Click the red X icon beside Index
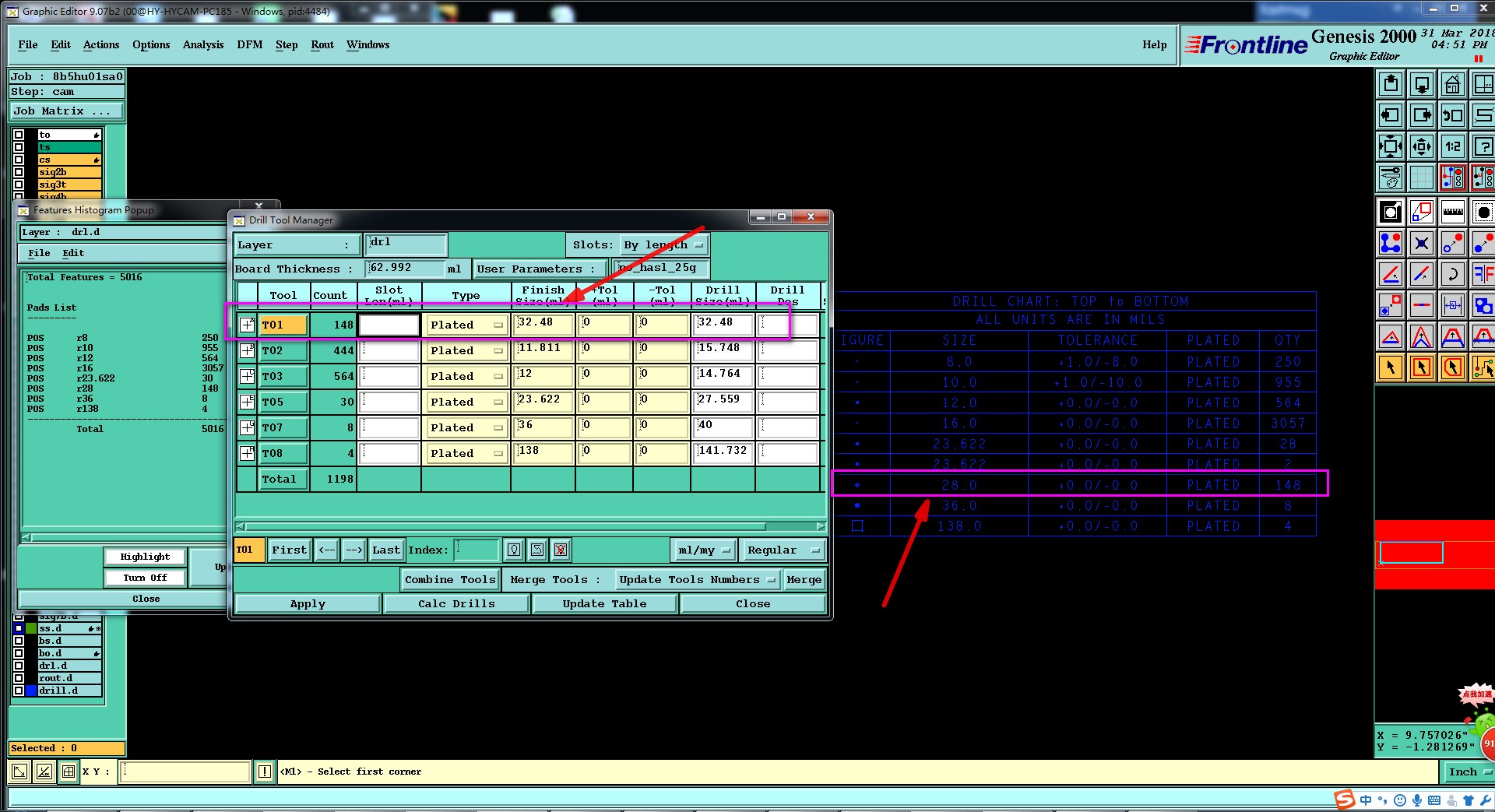Viewport: 1495px width, 812px height. point(560,550)
